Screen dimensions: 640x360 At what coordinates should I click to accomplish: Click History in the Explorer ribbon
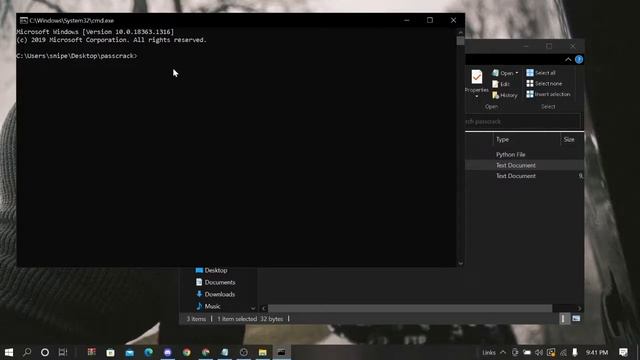click(505, 95)
